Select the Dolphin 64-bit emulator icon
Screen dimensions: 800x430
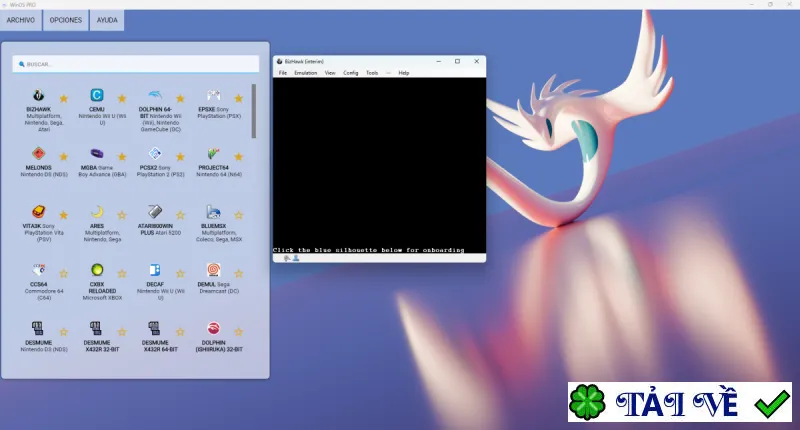coord(155,95)
